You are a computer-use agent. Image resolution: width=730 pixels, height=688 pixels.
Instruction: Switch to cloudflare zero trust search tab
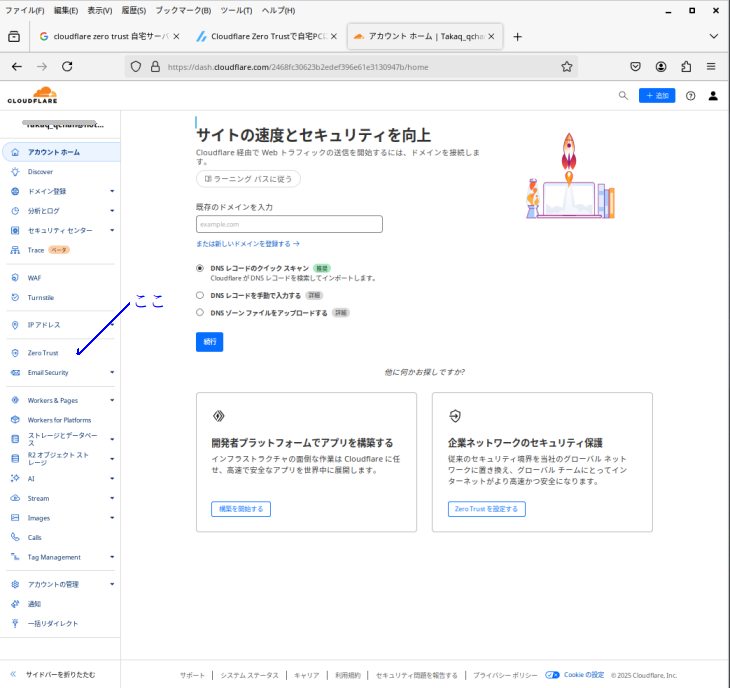tap(104, 36)
